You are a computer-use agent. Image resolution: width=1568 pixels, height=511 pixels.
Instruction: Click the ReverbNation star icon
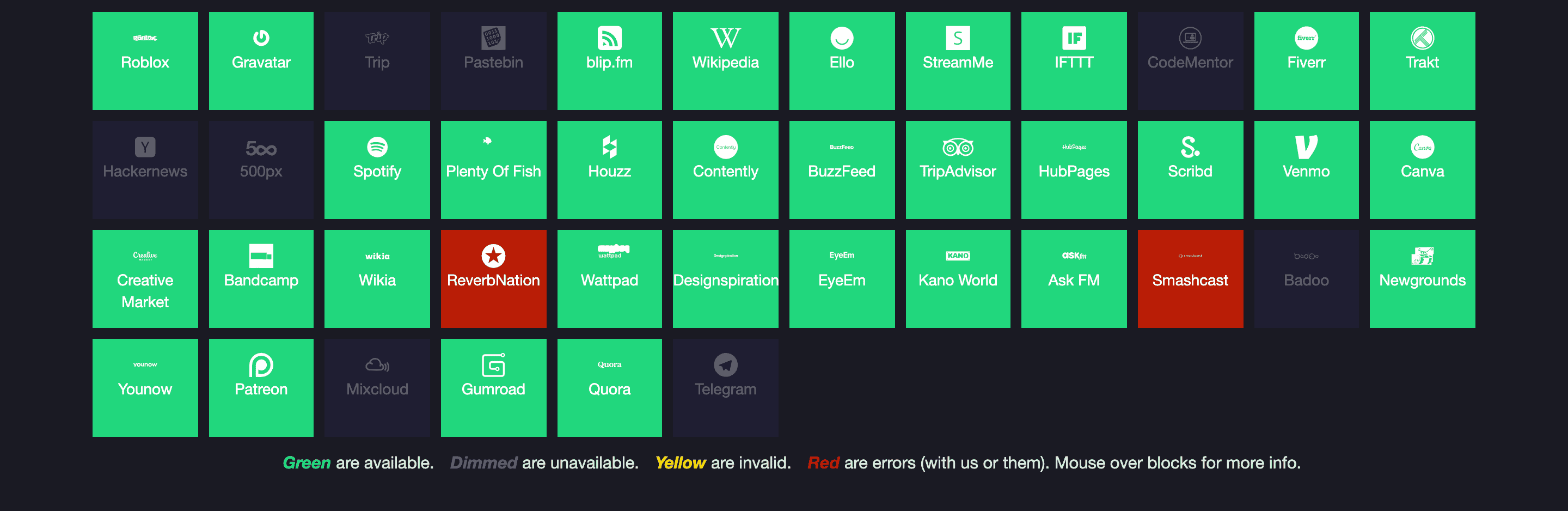point(493,256)
